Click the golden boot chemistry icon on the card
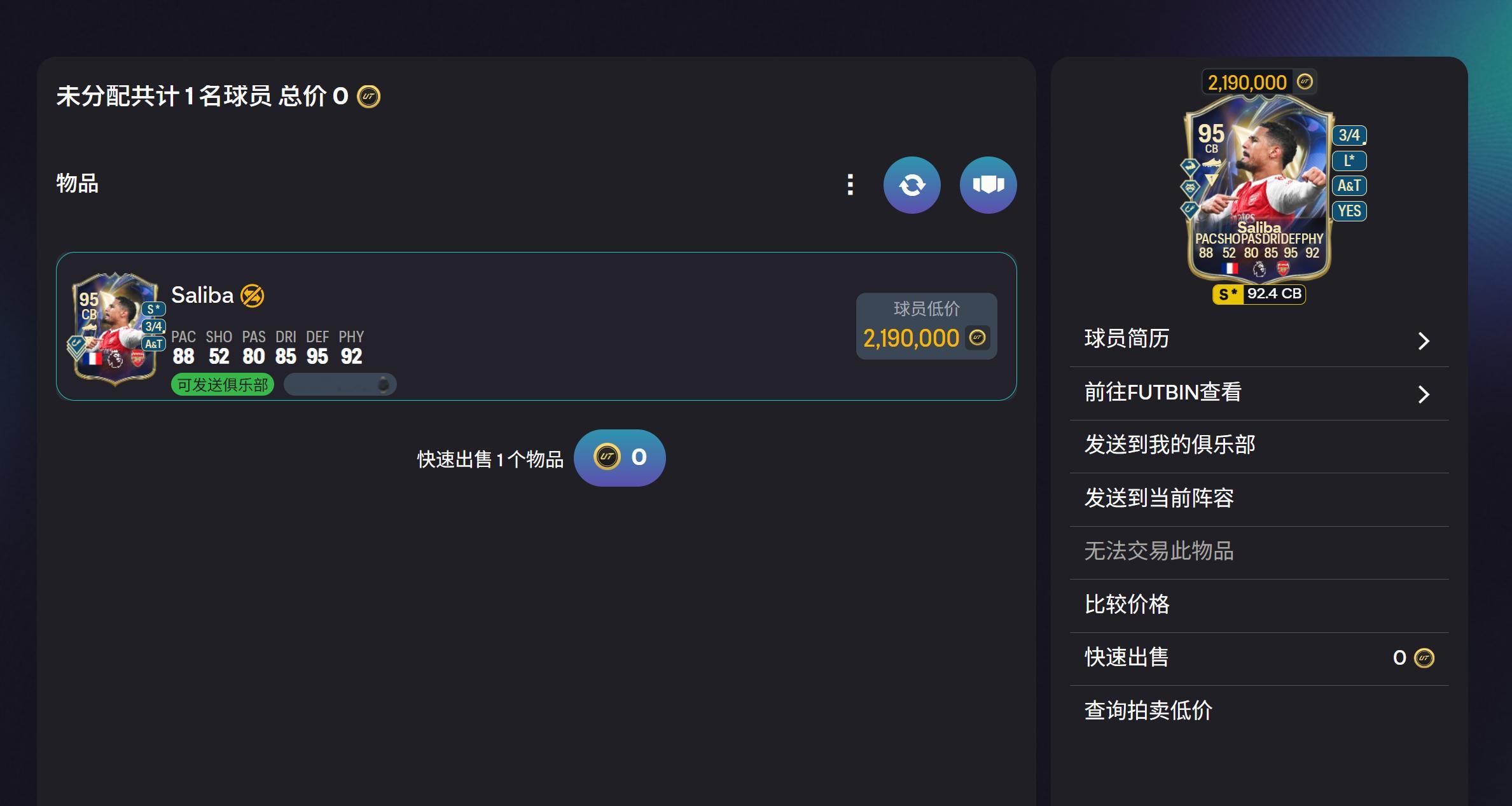Screen dimensions: 1512x806 (x=1214, y=162)
